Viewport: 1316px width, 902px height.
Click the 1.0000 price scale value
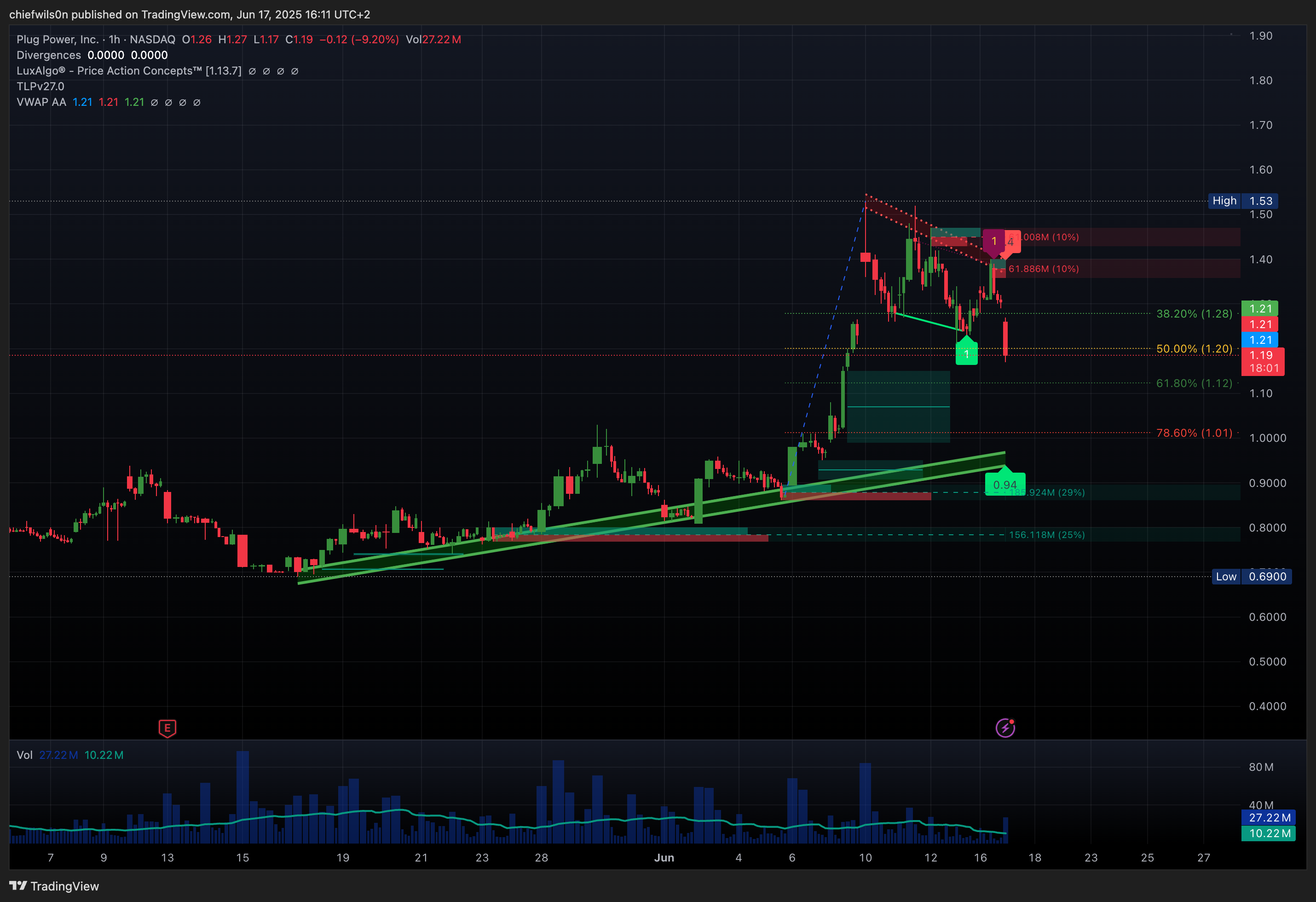[1267, 438]
